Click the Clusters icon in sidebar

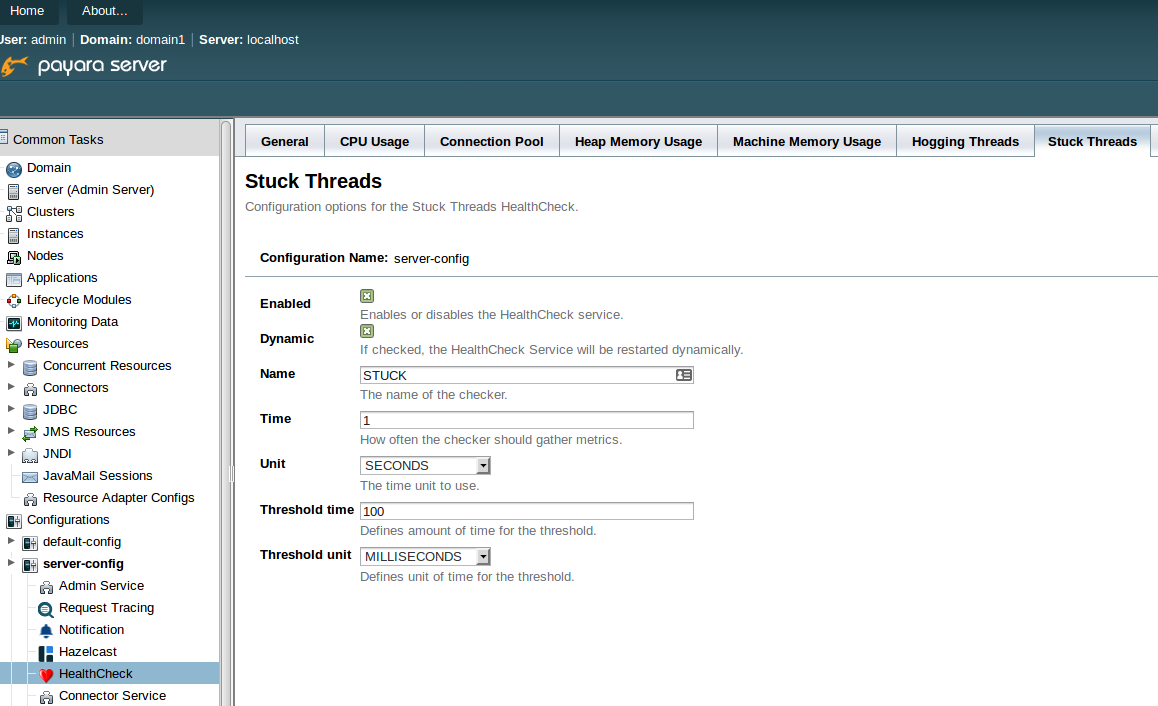tap(14, 212)
